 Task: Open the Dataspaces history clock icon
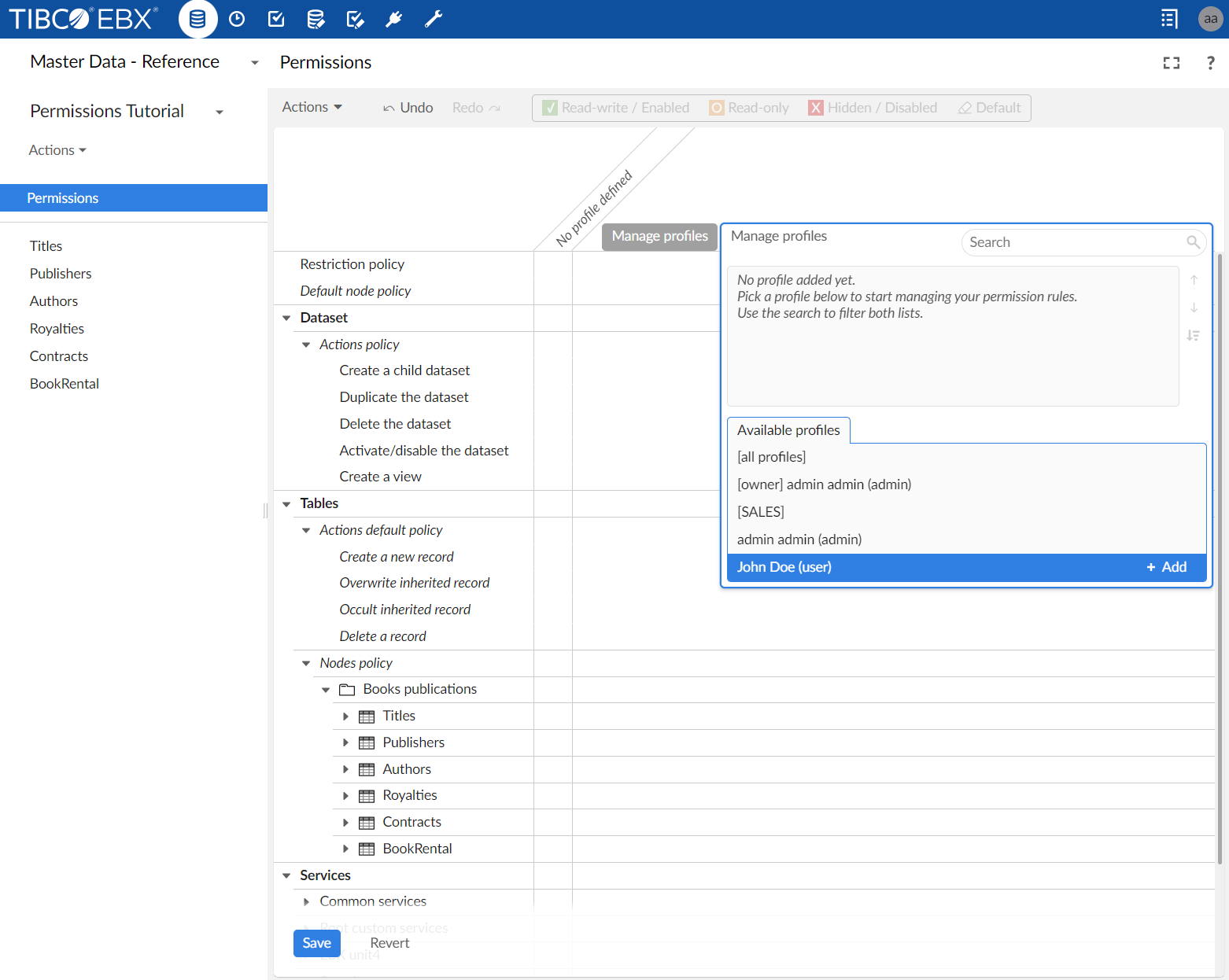pyautogui.click(x=237, y=19)
